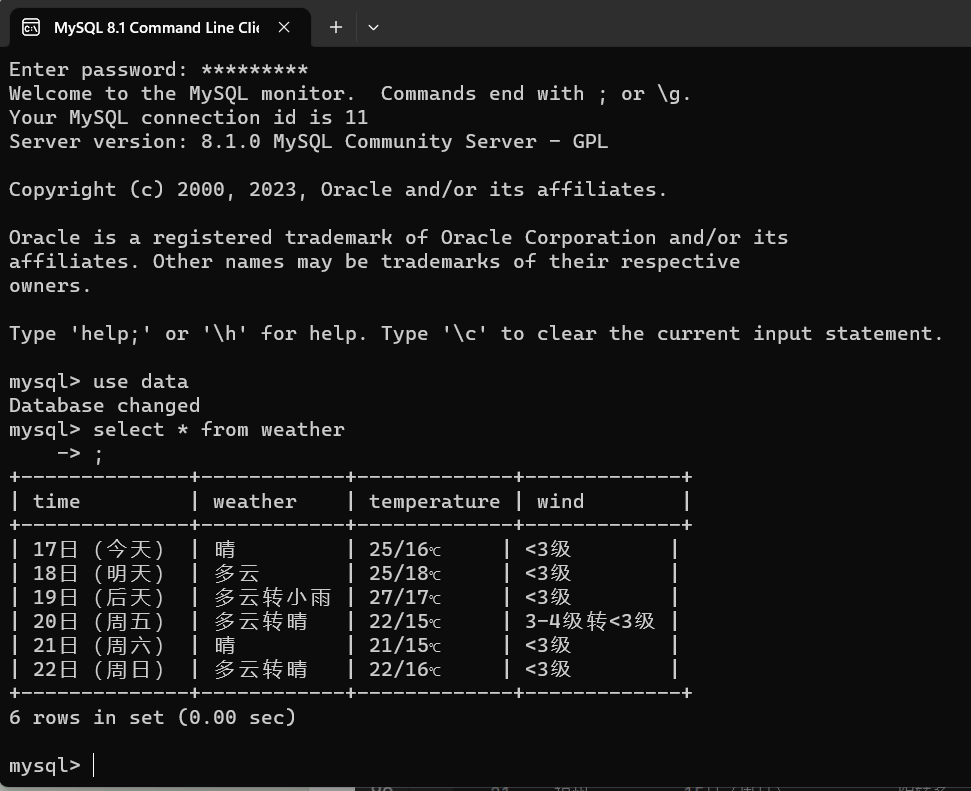Click the terminal icon on the MySQL tab

31,27
